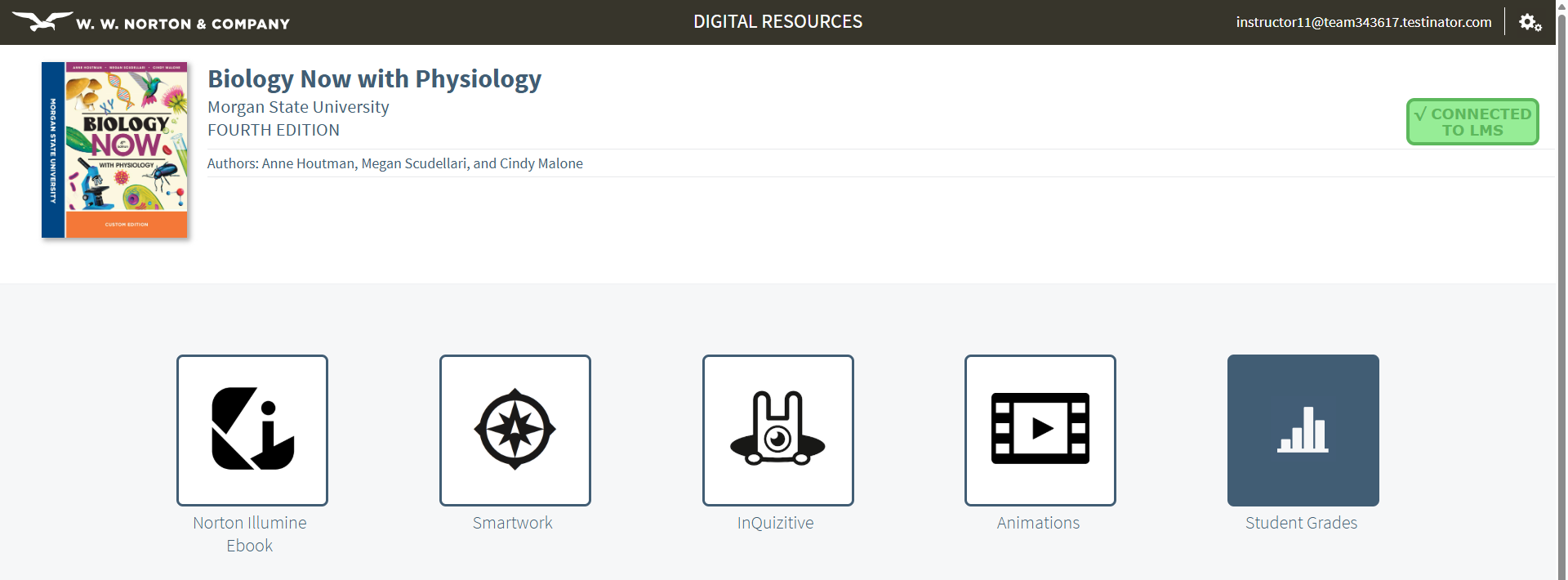Click the Fourth Edition text
The image size is (1568, 580).
click(x=274, y=130)
